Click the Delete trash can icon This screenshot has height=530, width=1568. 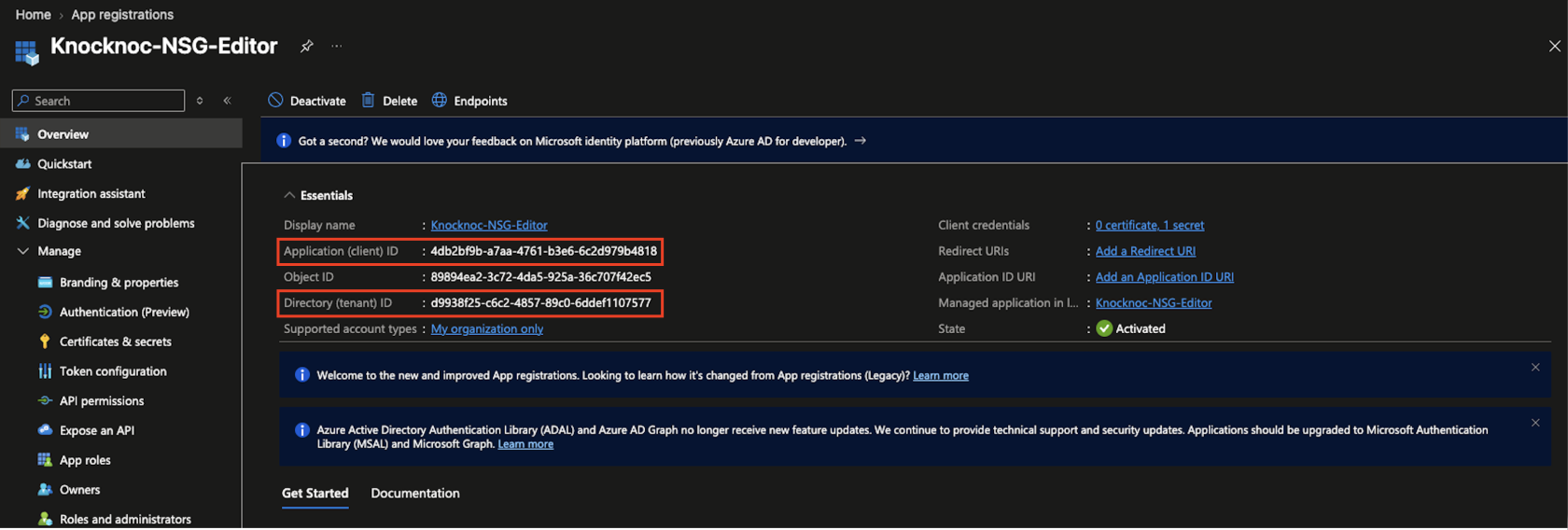tap(369, 100)
